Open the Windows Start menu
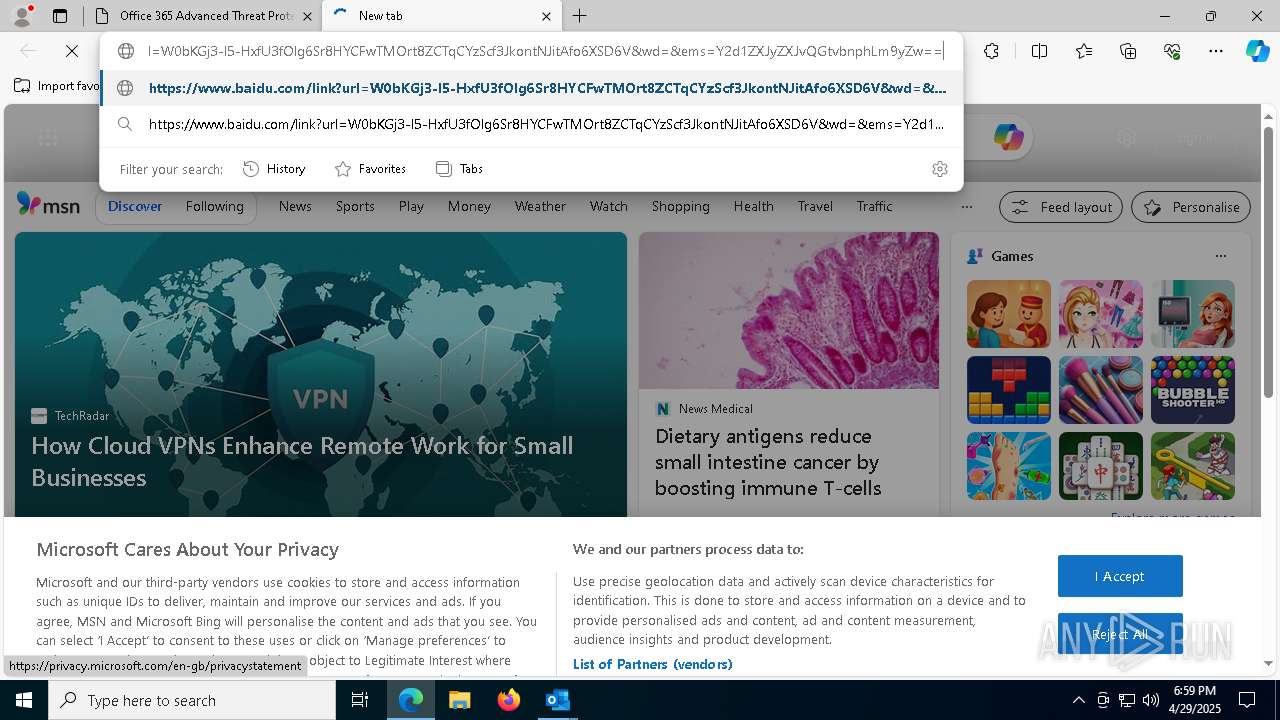 (23, 700)
